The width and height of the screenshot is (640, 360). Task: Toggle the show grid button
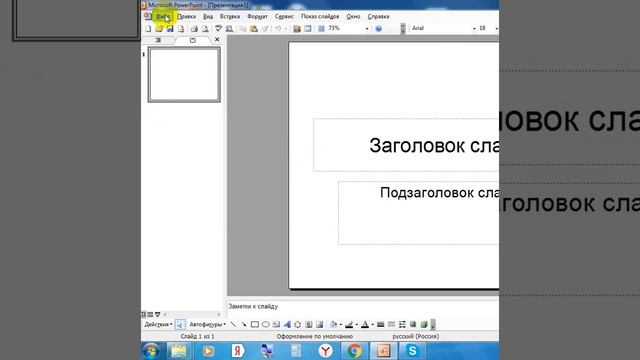coord(321,29)
